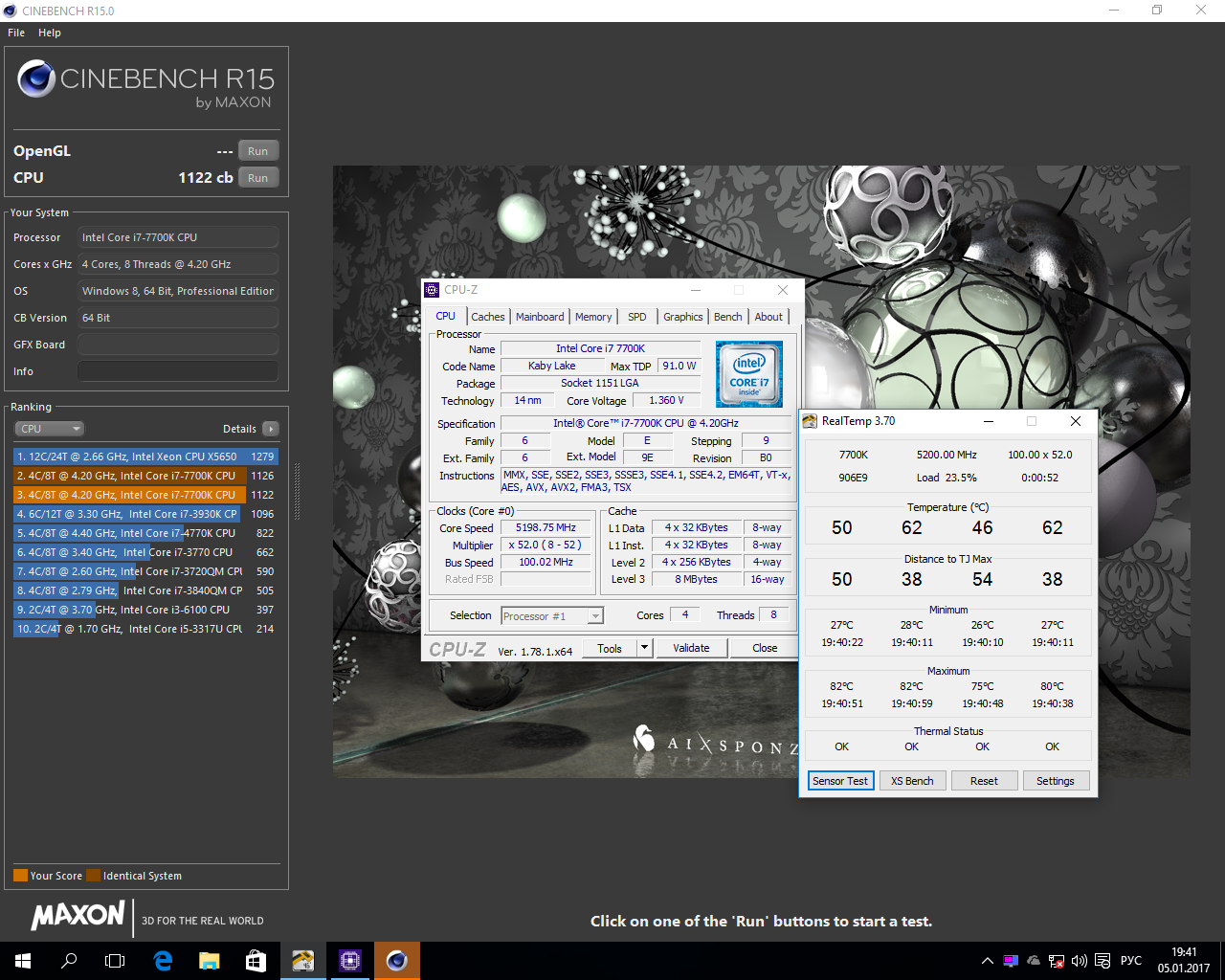Switch to the Mainboard tab
1225x980 pixels.
pos(540,317)
